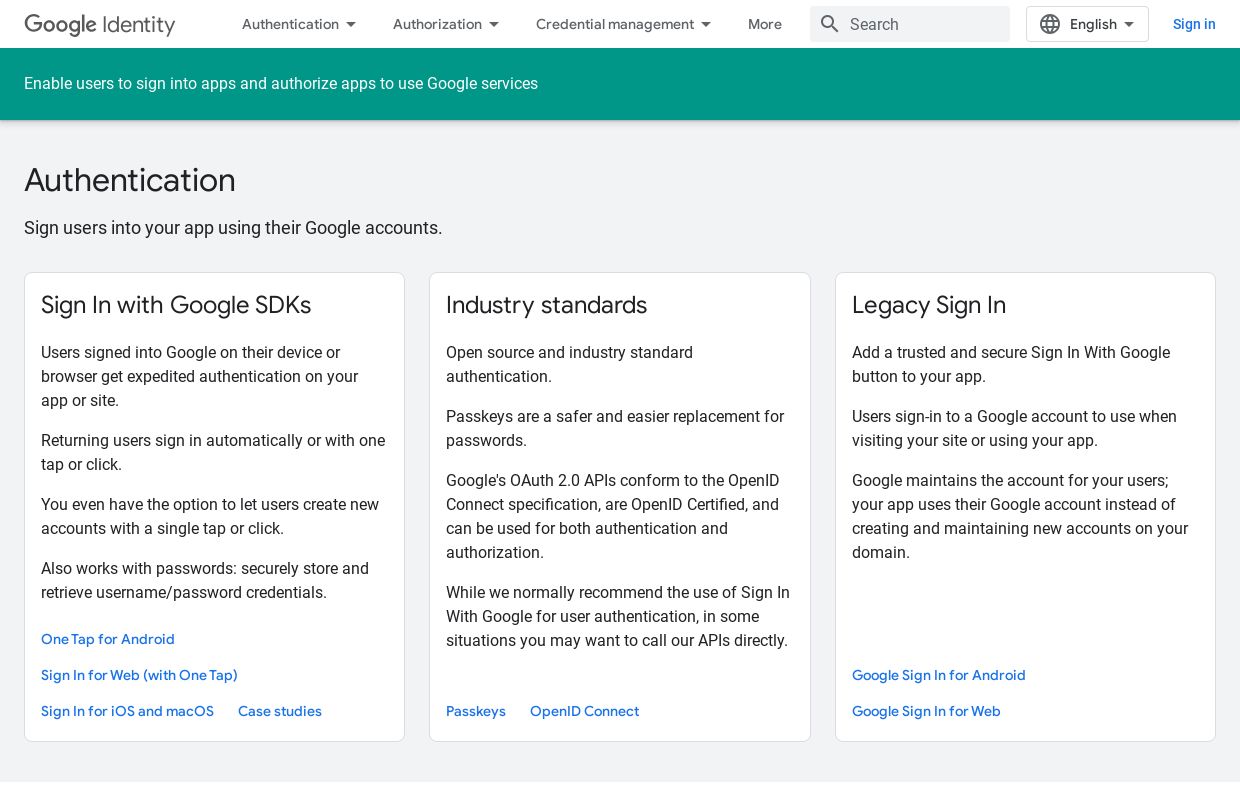Click the Sign in link
1240x800 pixels.
point(1194,24)
